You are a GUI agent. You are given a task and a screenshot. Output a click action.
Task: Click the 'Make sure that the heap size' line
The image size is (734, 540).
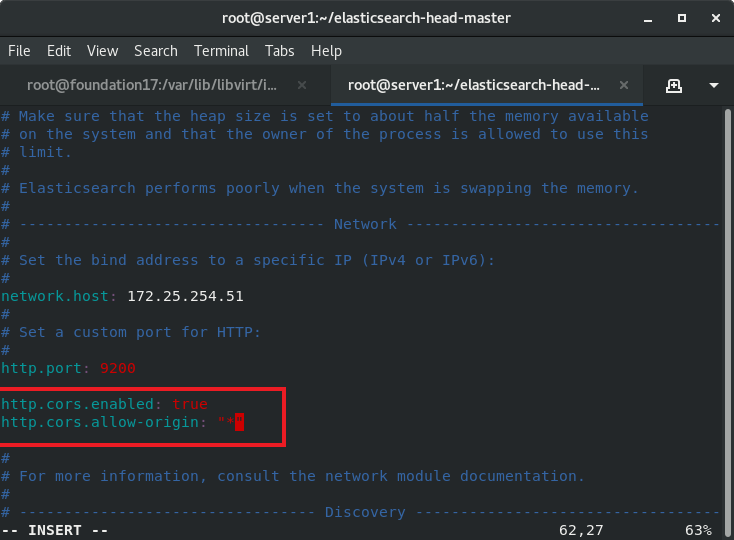point(325,116)
